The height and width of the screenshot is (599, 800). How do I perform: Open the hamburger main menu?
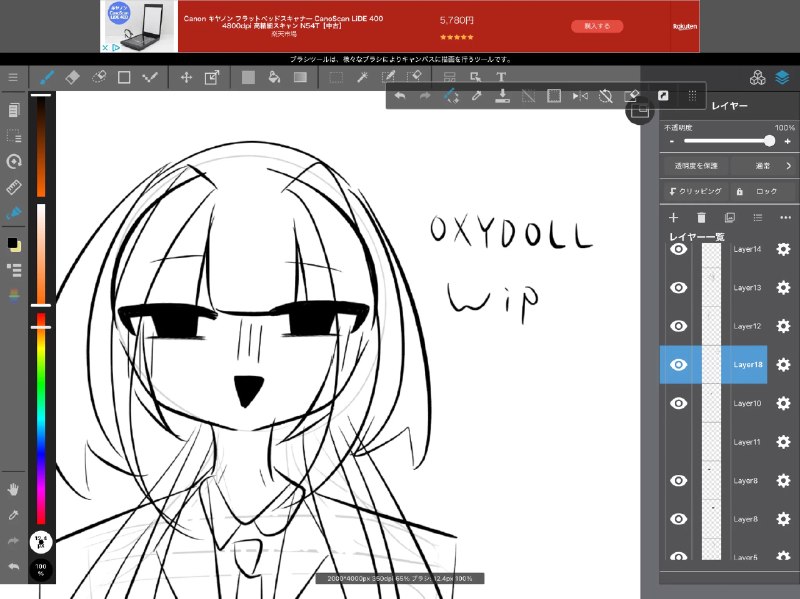(x=13, y=78)
